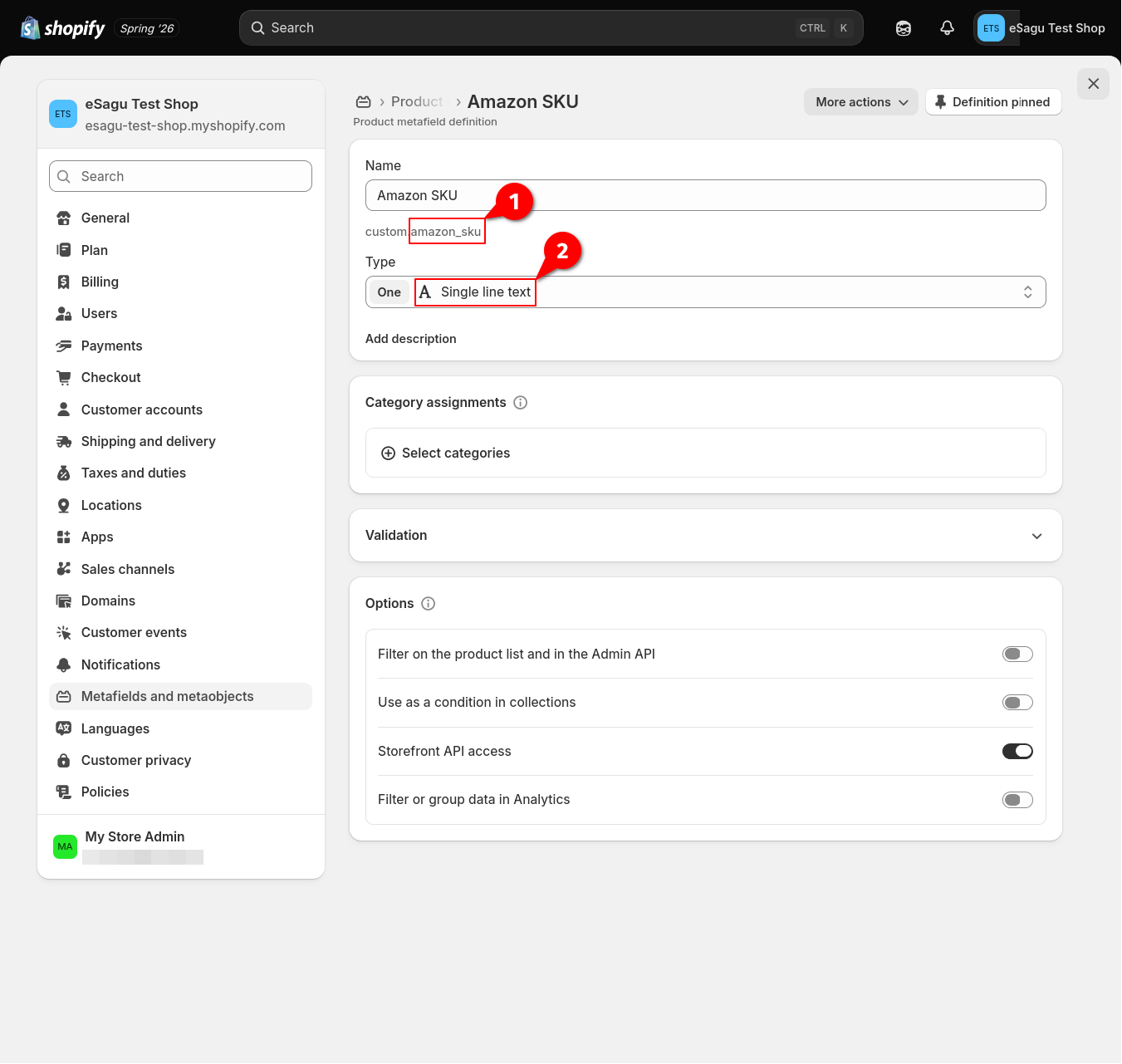
Task: Open Shipping and delivery settings
Action: click(x=180, y=442)
